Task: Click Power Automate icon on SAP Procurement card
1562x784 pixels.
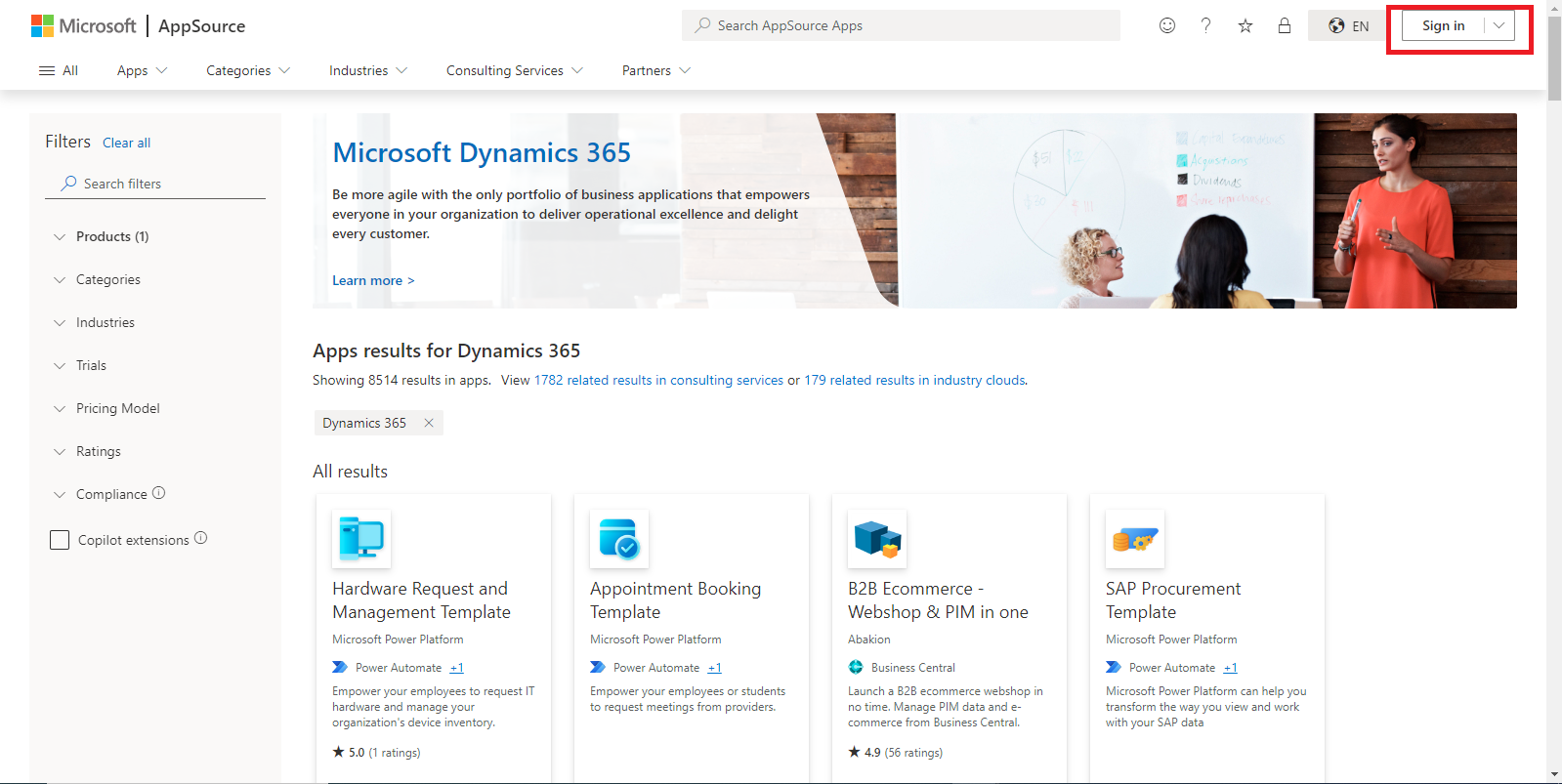Action: [x=1114, y=668]
